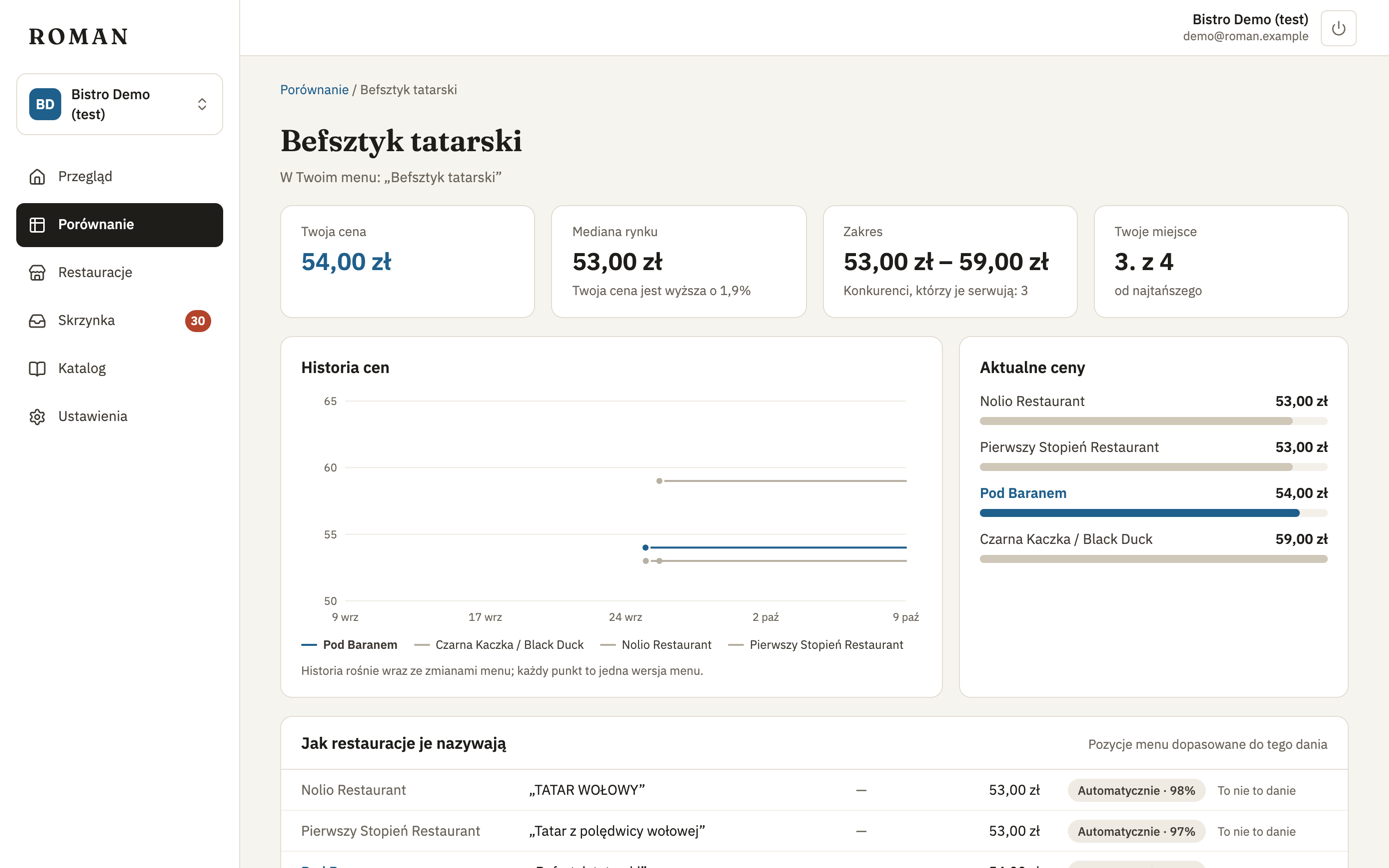Click the 'Automatycznie · 98%' match badge
The image size is (1389, 868).
tap(1137, 791)
